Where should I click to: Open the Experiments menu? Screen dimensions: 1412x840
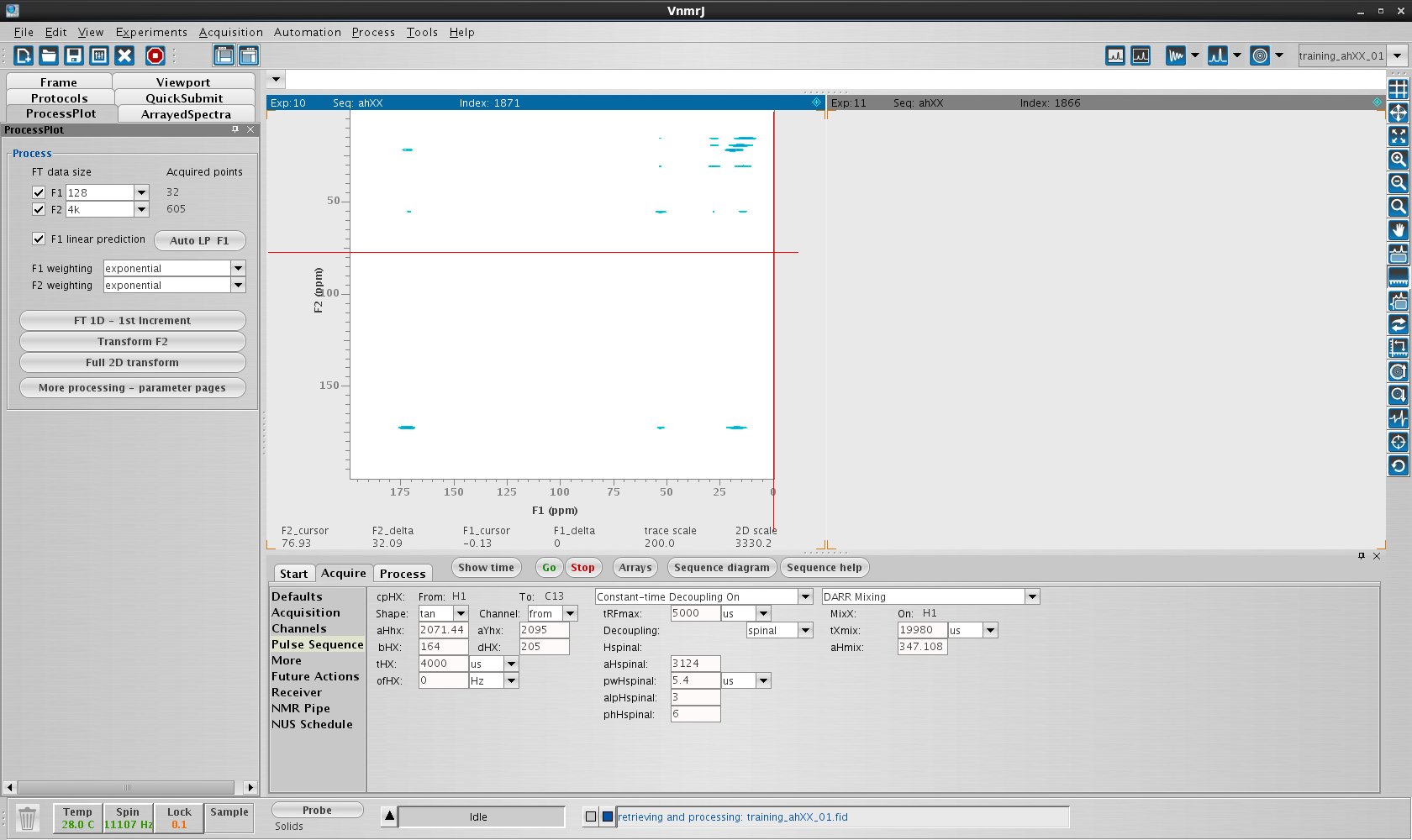pos(151,32)
